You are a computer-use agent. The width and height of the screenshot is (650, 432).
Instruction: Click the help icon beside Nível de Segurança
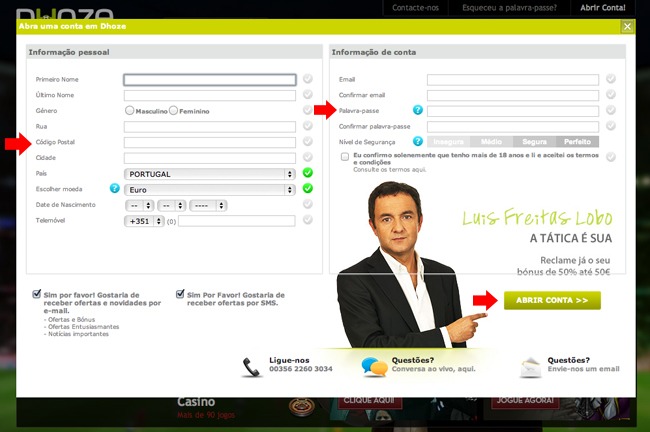pos(418,141)
